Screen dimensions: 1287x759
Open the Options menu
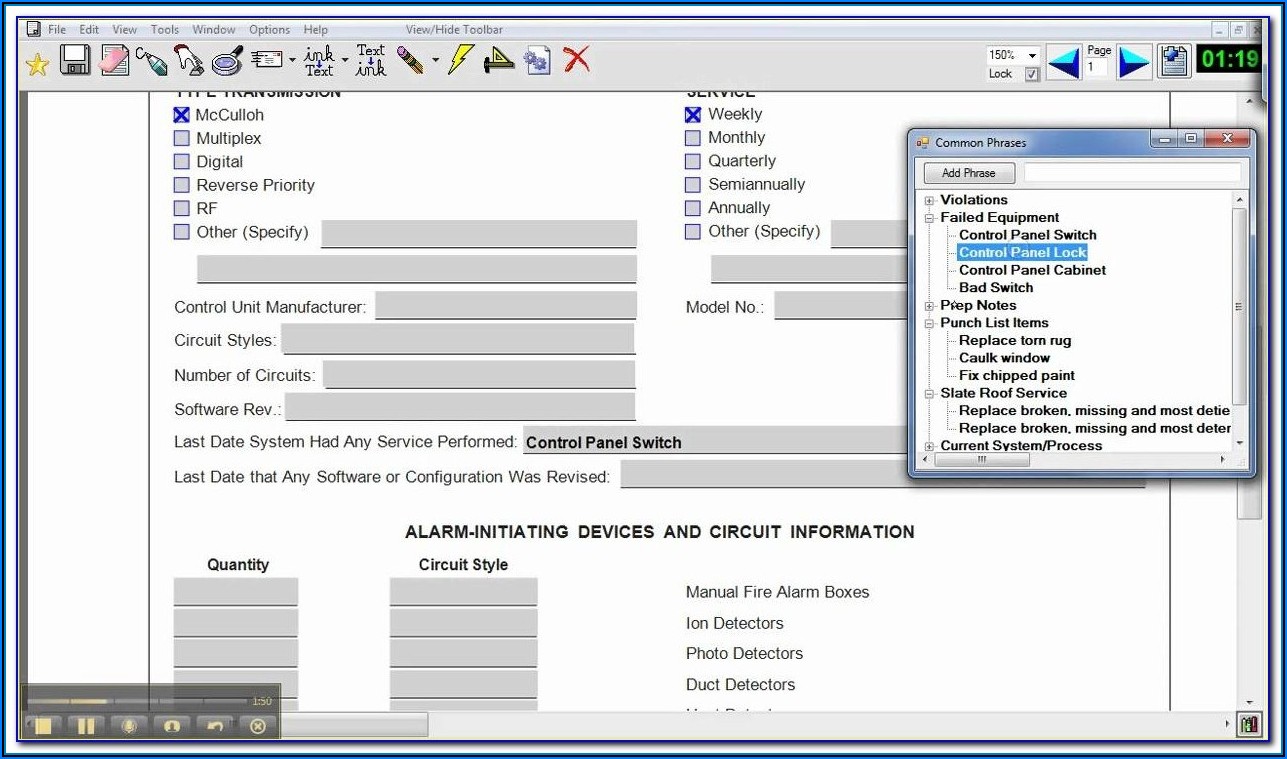click(x=269, y=30)
